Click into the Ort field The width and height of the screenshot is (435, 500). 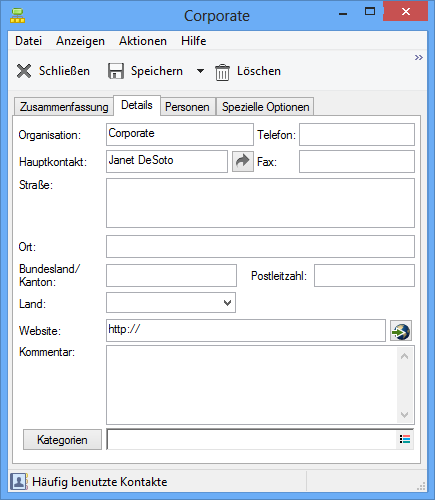point(260,247)
